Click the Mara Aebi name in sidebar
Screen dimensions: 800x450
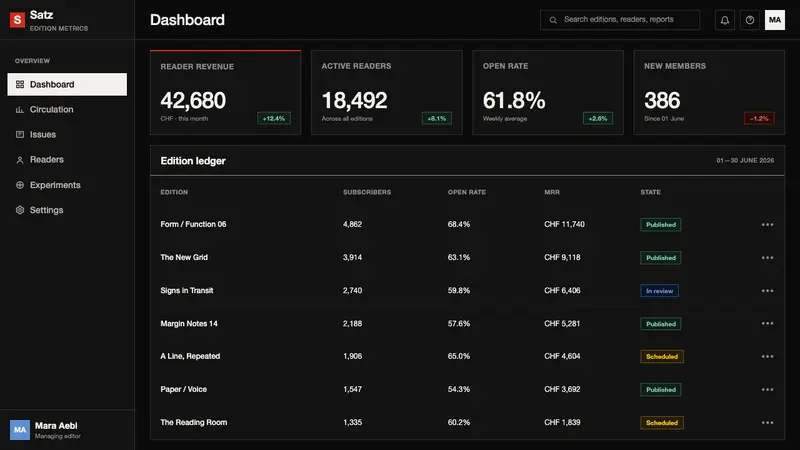[x=56, y=426]
